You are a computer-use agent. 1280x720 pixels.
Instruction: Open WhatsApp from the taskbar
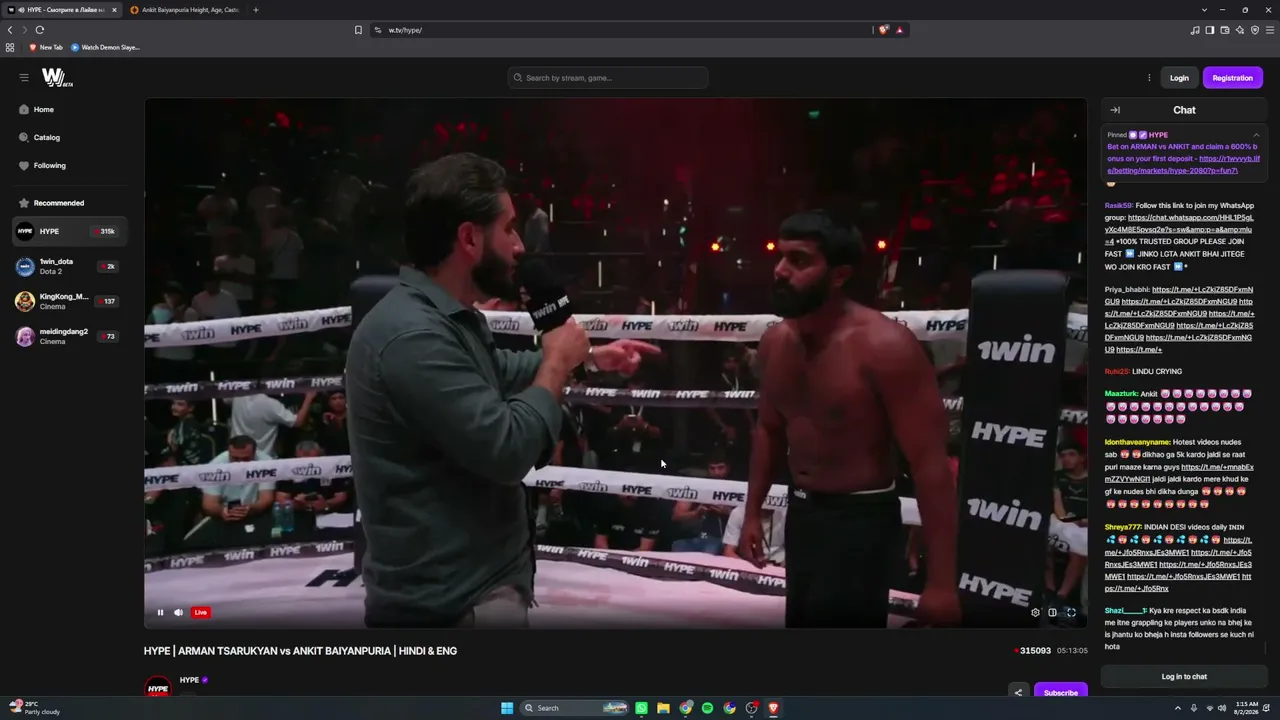tap(641, 708)
